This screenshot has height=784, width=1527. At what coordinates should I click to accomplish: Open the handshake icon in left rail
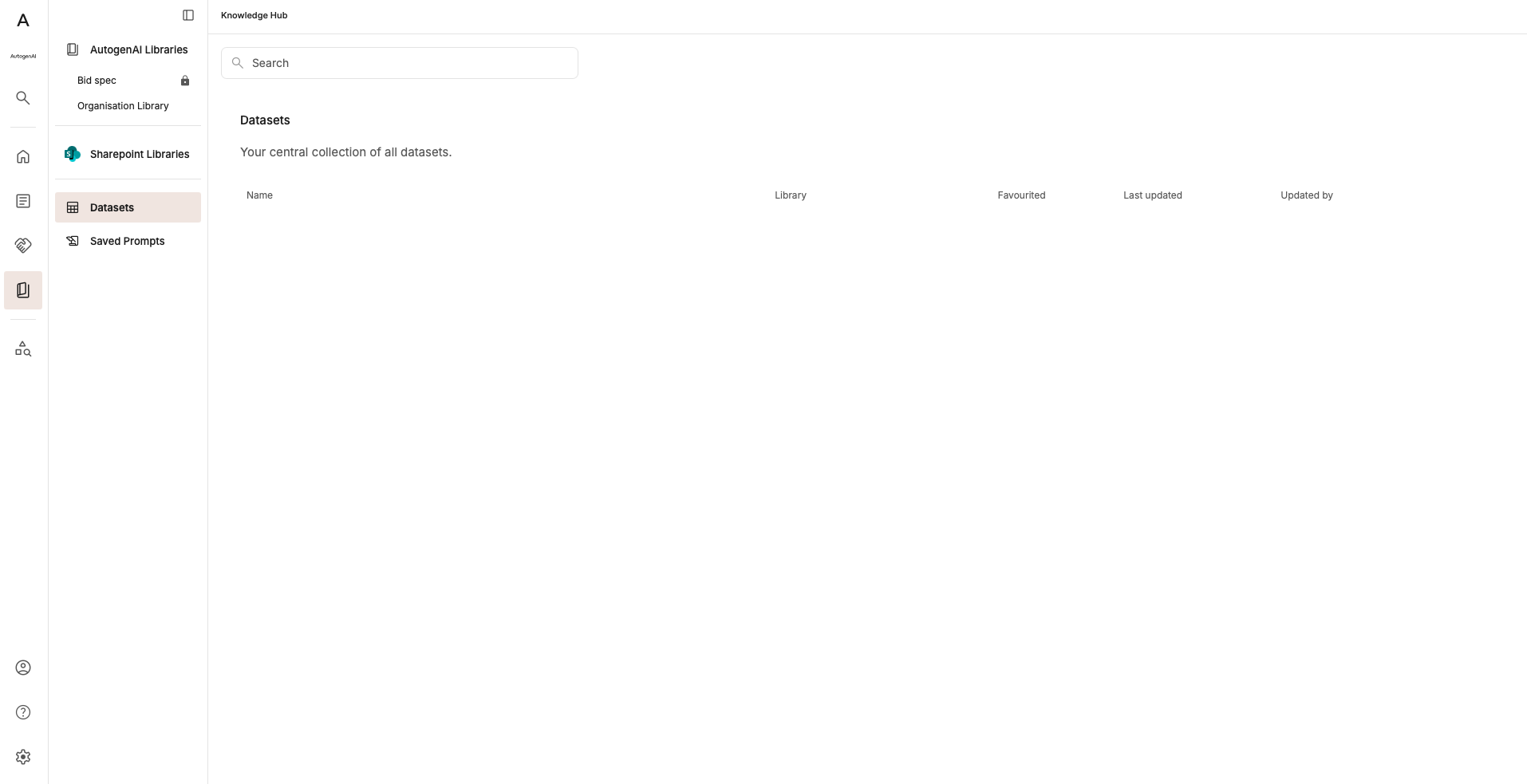(23, 246)
